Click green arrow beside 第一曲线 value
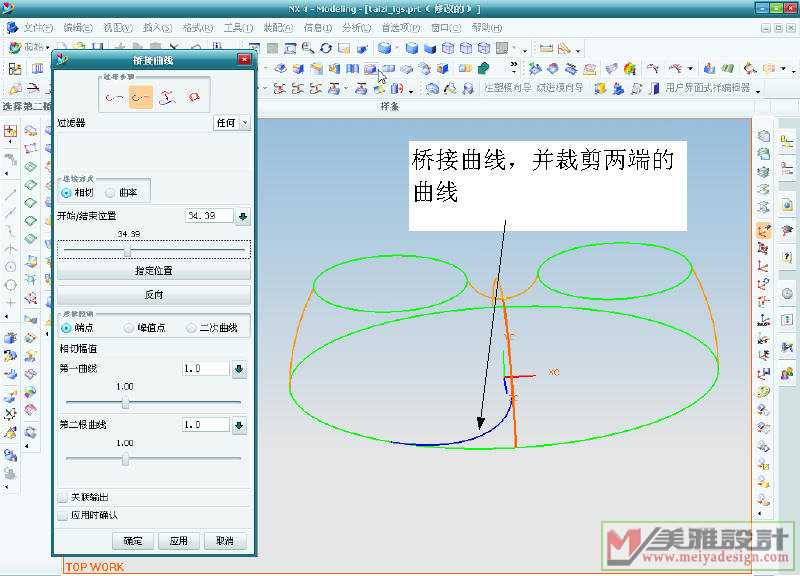The width and height of the screenshot is (800, 576). tap(239, 369)
